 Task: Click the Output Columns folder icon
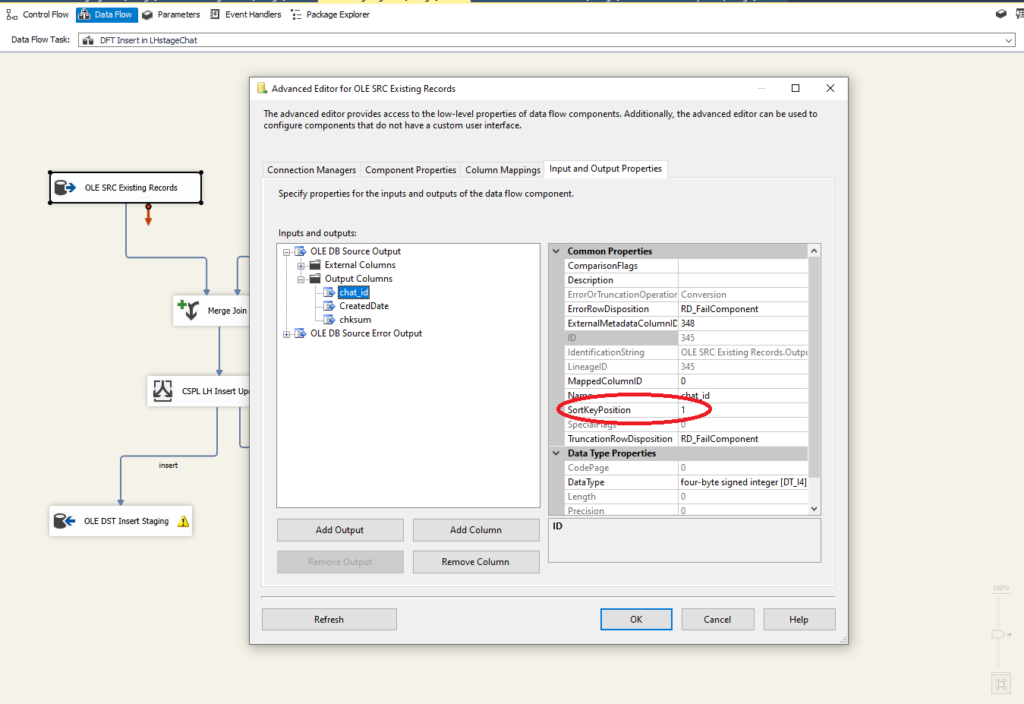pos(315,279)
